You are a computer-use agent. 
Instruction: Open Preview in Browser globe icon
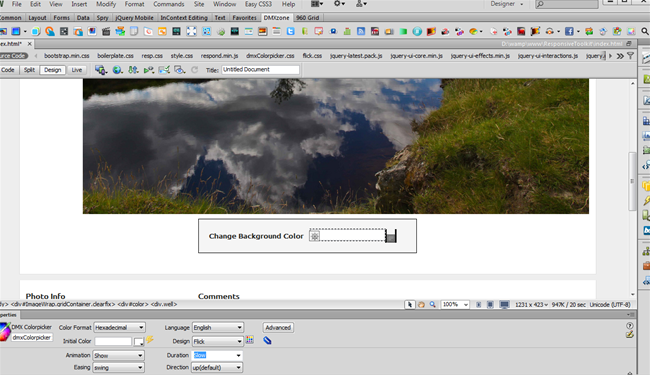click(x=117, y=70)
